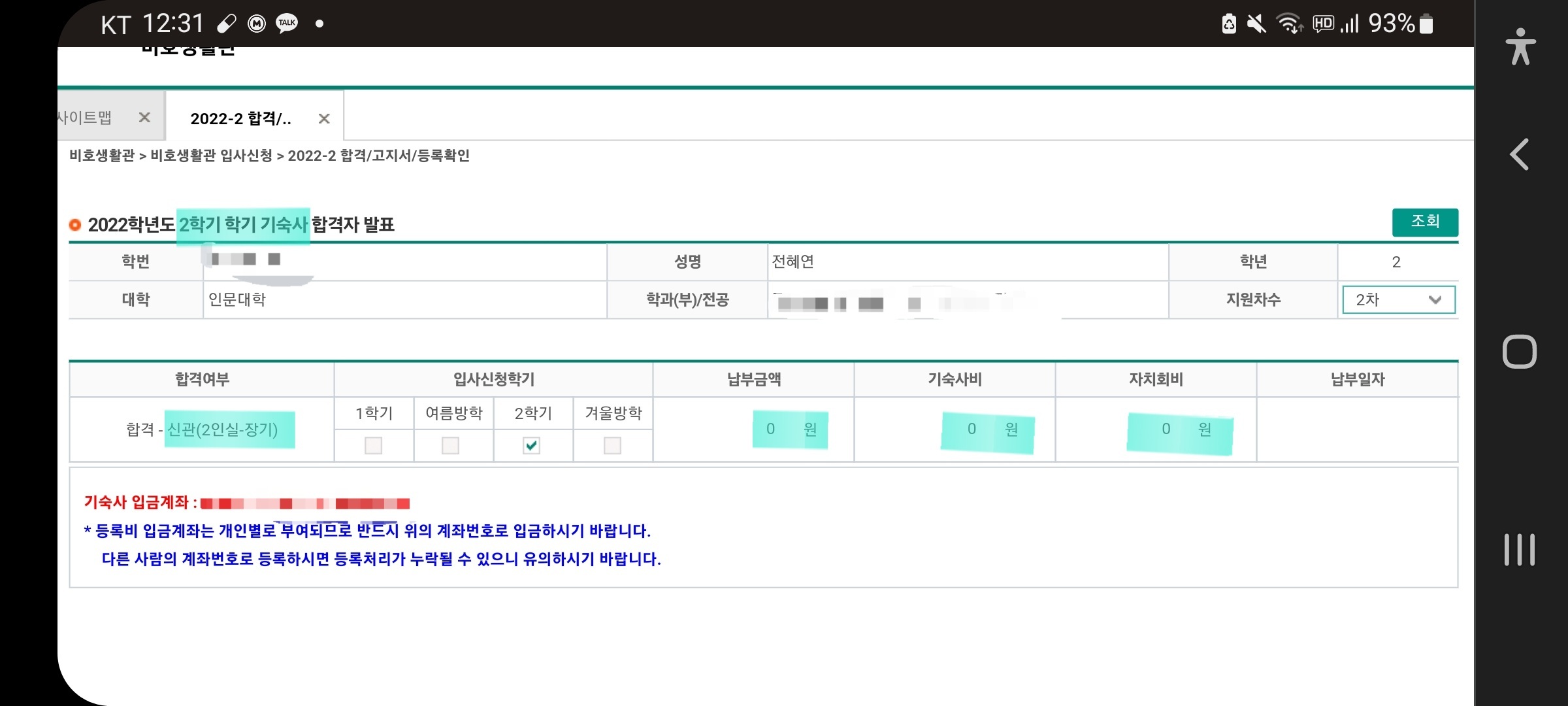Screen dimensions: 1568x706
Task: Tap the 전혜연 name field
Action: tap(793, 262)
